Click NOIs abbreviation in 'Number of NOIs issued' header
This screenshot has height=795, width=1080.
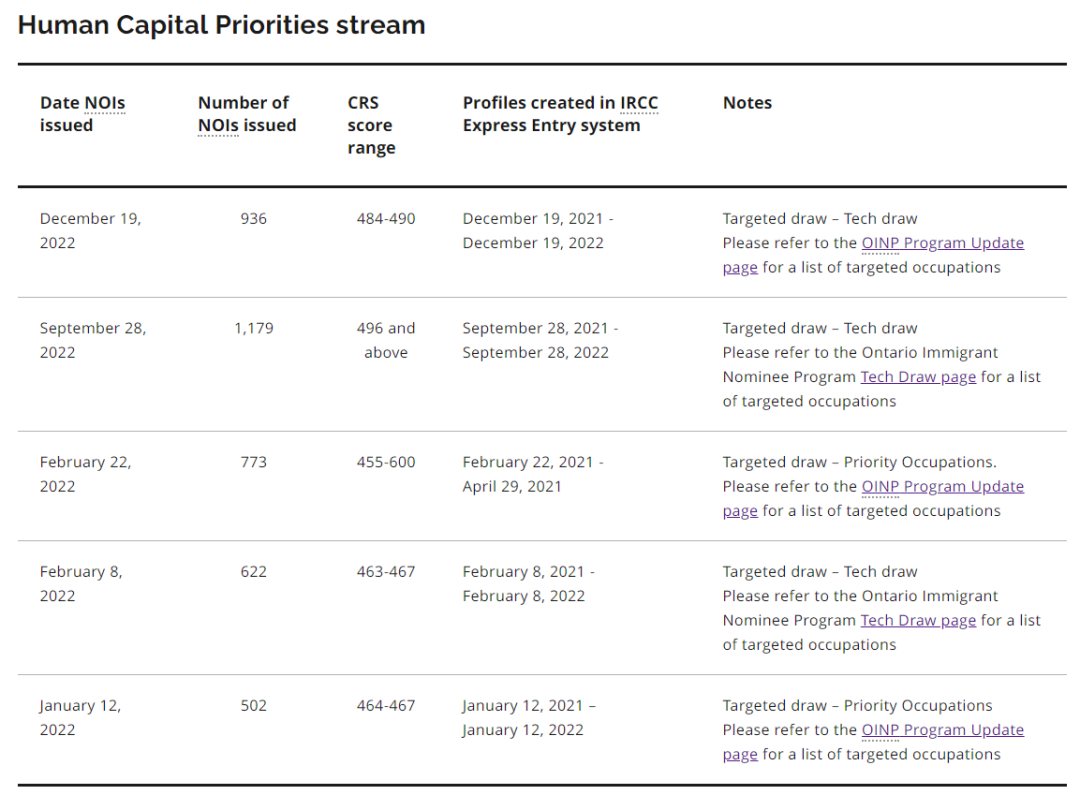tap(218, 126)
